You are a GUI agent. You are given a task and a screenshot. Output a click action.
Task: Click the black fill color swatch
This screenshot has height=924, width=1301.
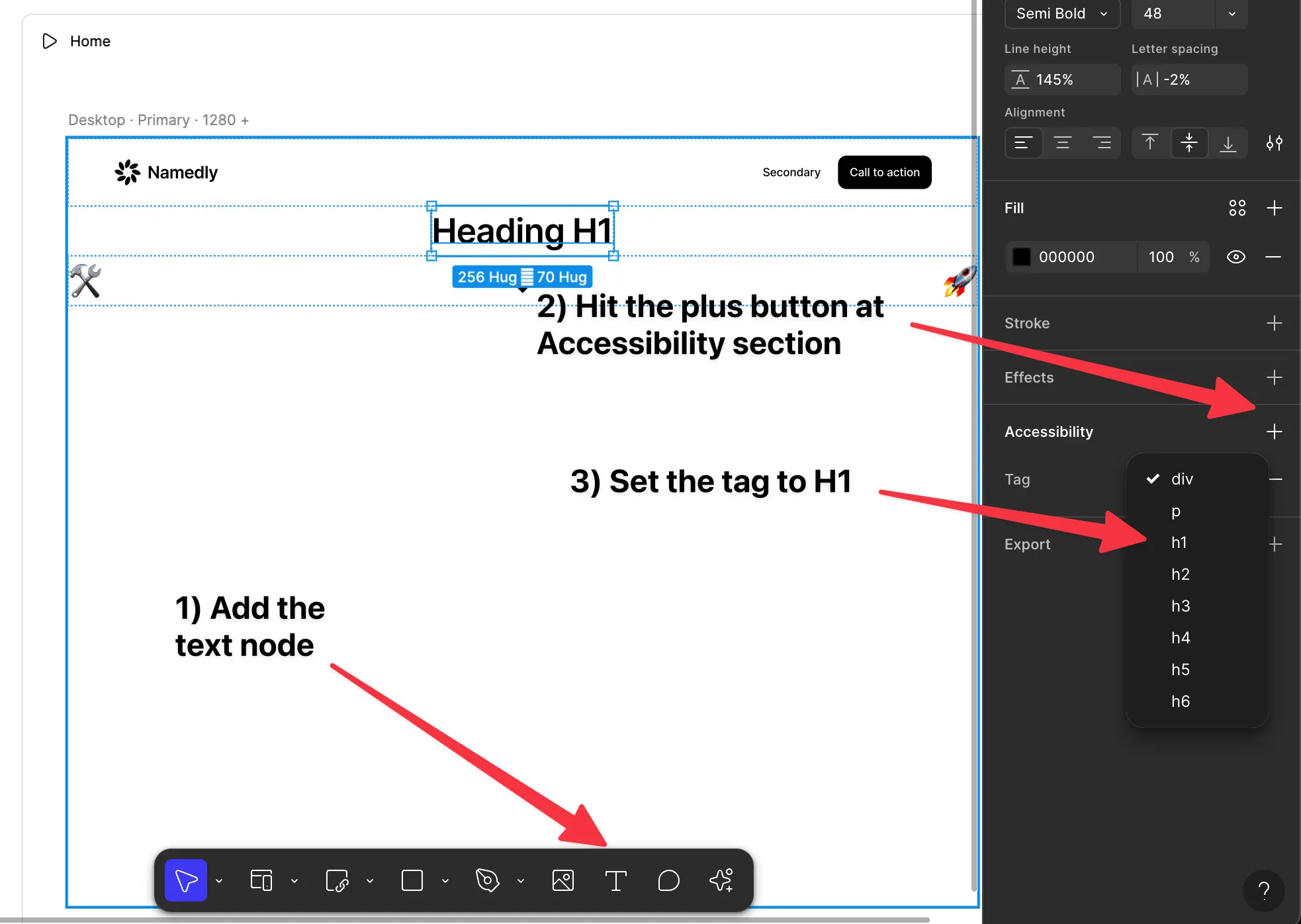(x=1022, y=257)
